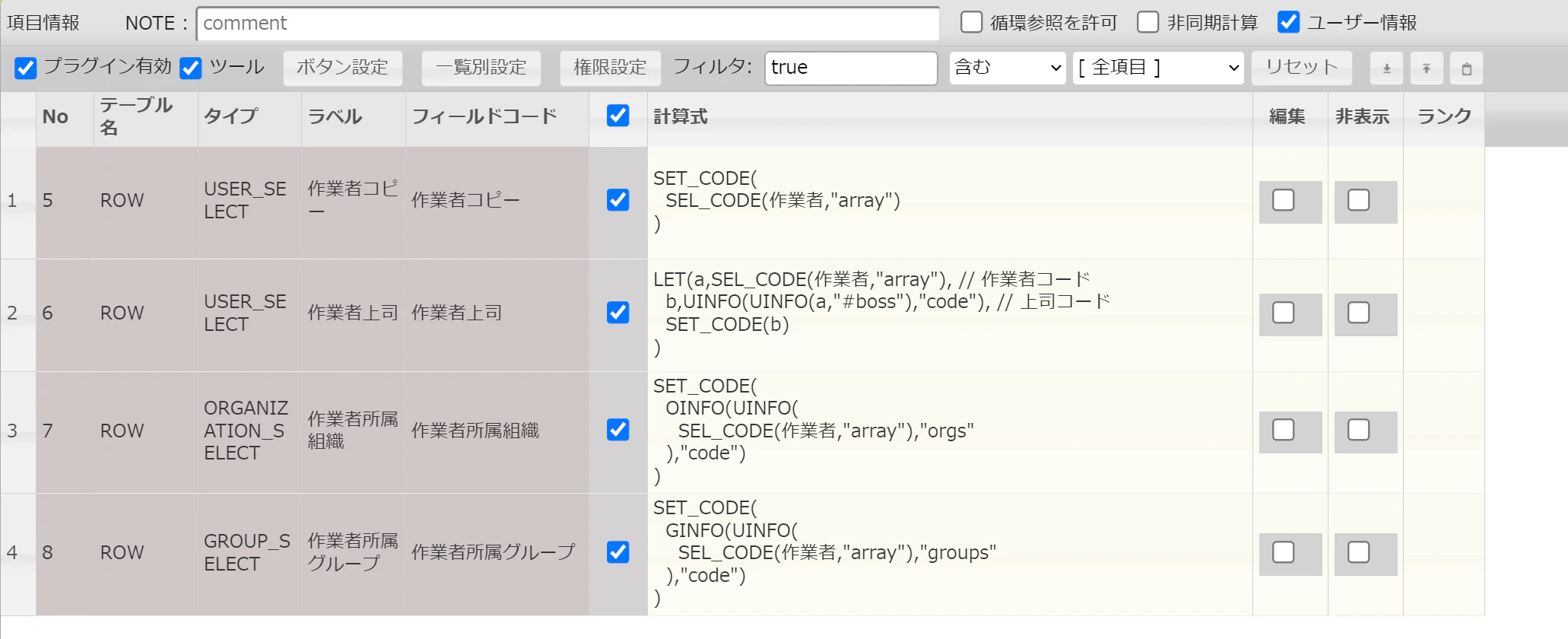
Task: Click the リセット reset button
Action: 1302,68
